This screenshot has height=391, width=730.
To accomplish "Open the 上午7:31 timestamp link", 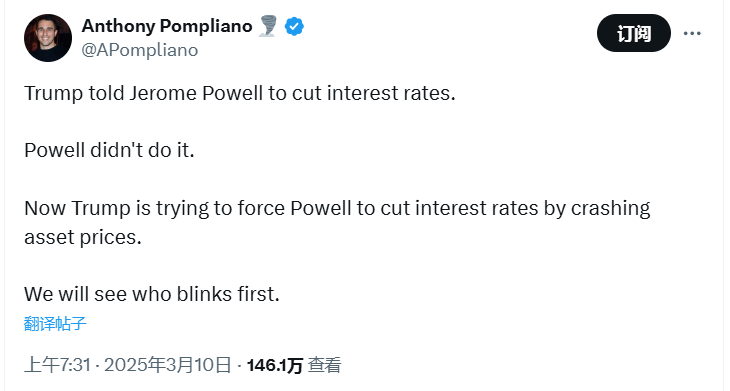I will click(57, 365).
